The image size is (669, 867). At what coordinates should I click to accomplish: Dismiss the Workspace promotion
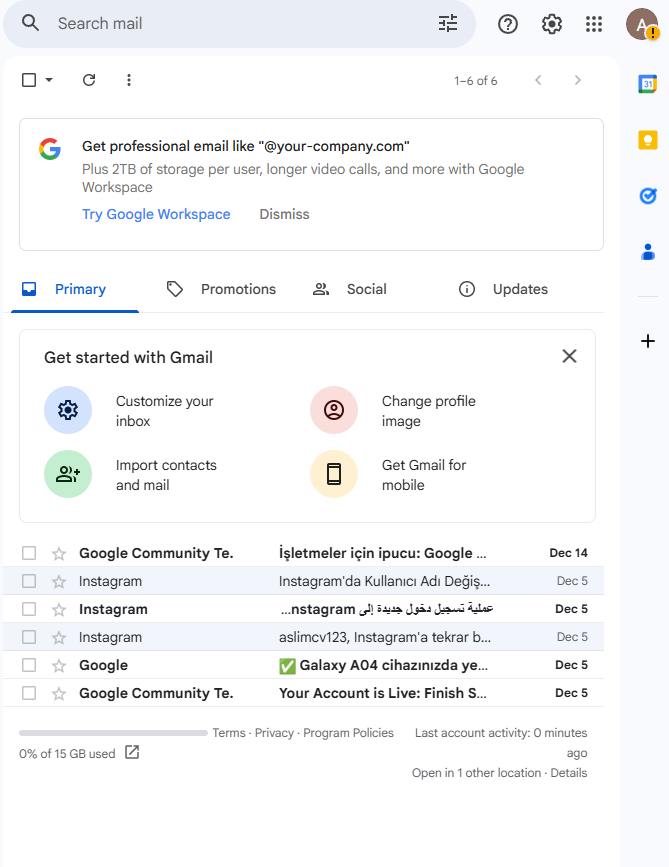(x=284, y=214)
